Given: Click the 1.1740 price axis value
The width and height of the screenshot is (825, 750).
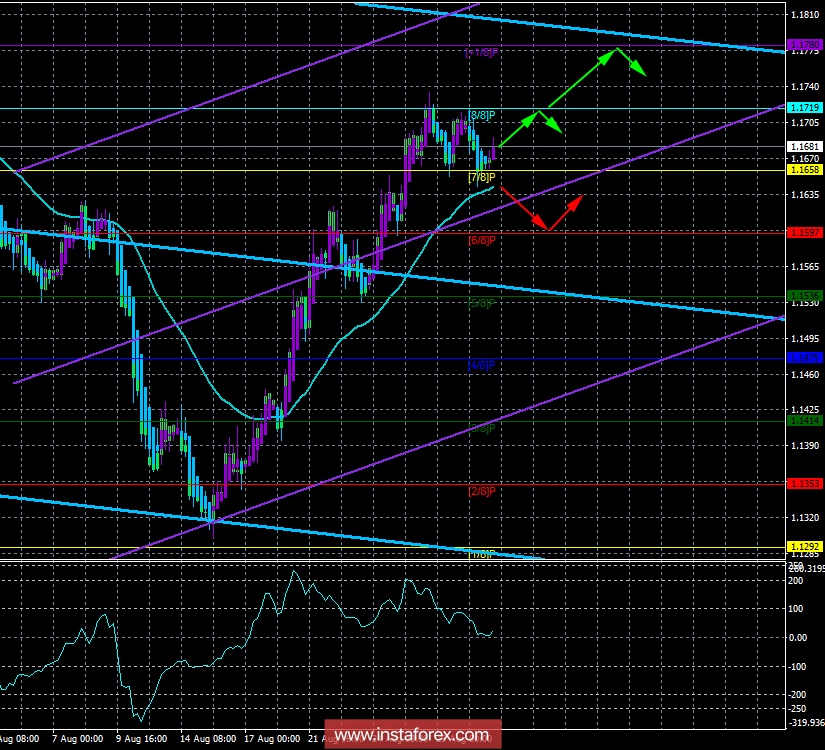Looking at the screenshot, I should [805, 87].
